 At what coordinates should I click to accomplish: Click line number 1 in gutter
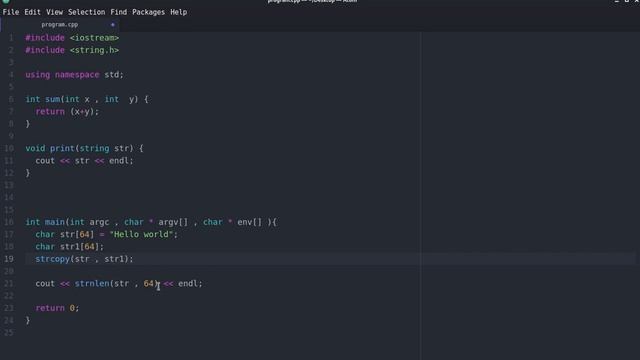[11, 38]
